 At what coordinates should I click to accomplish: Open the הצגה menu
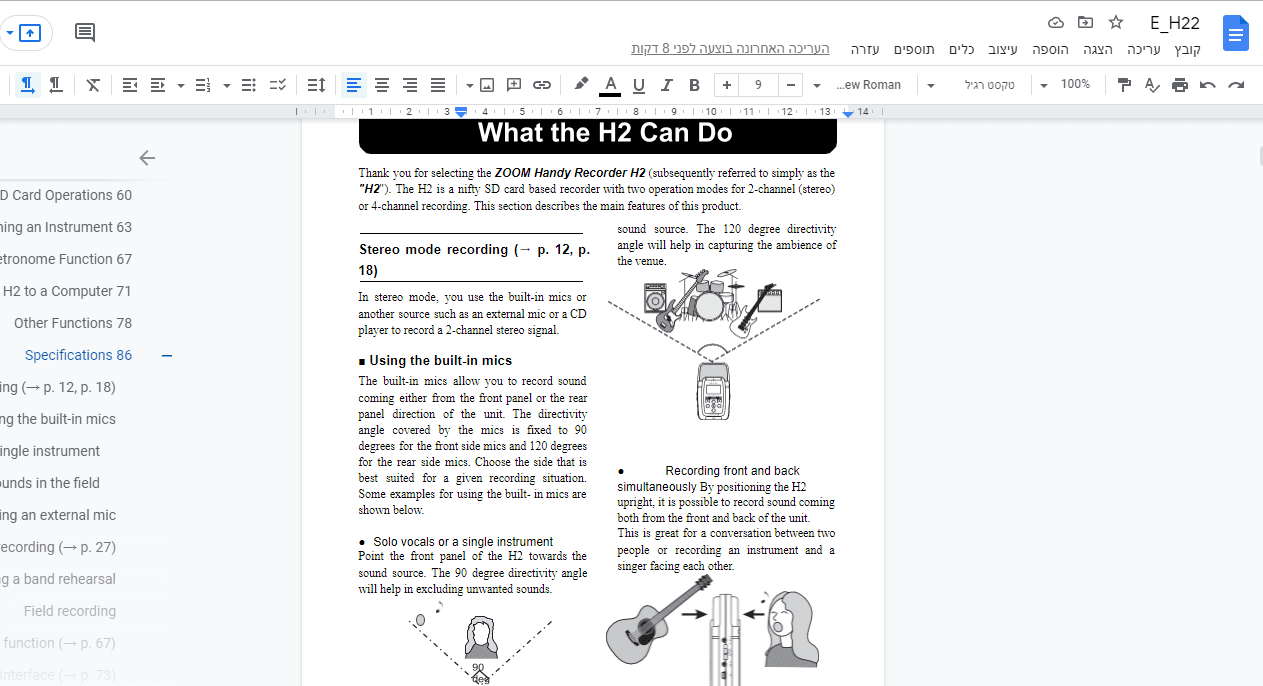coord(1098,49)
